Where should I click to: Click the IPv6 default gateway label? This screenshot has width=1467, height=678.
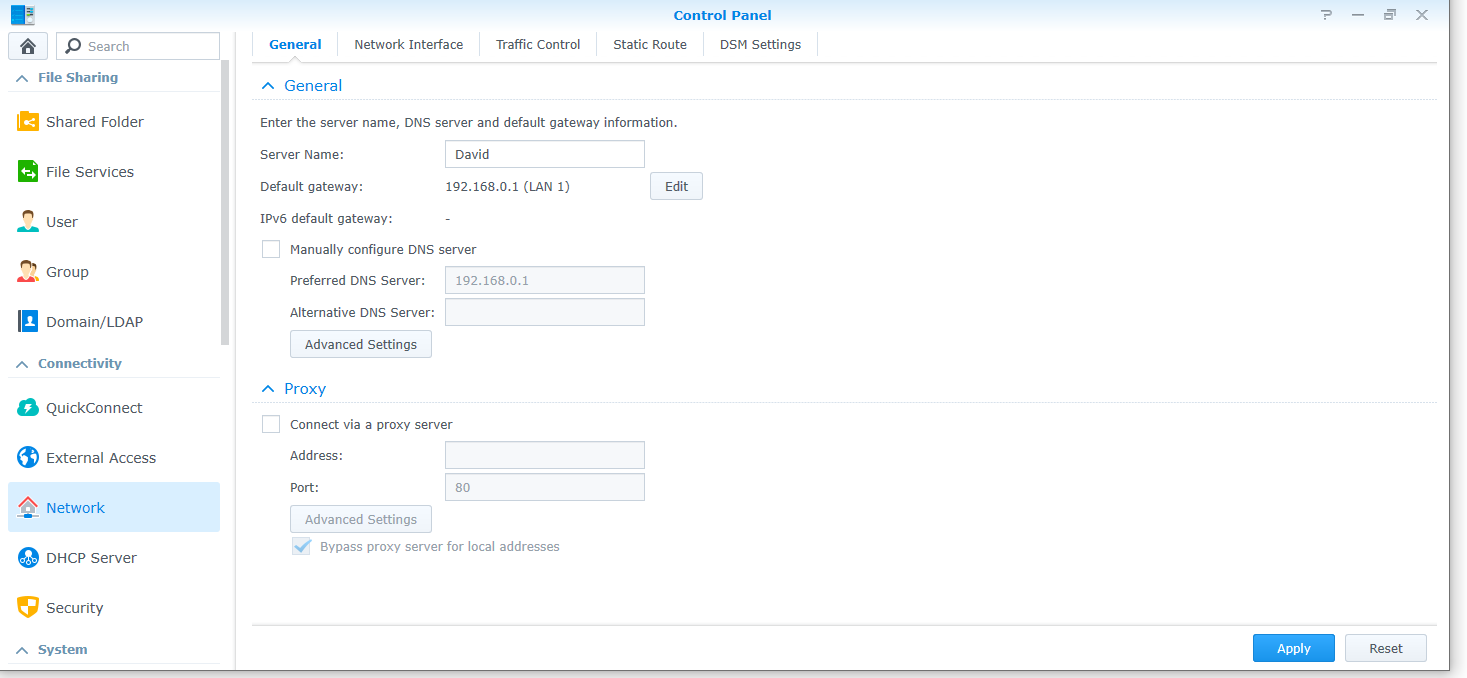[326, 218]
